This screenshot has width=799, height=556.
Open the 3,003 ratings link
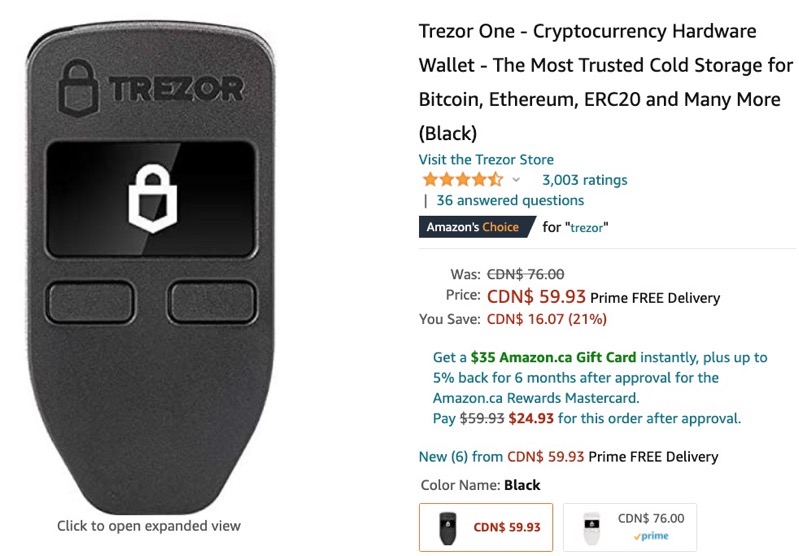(584, 180)
